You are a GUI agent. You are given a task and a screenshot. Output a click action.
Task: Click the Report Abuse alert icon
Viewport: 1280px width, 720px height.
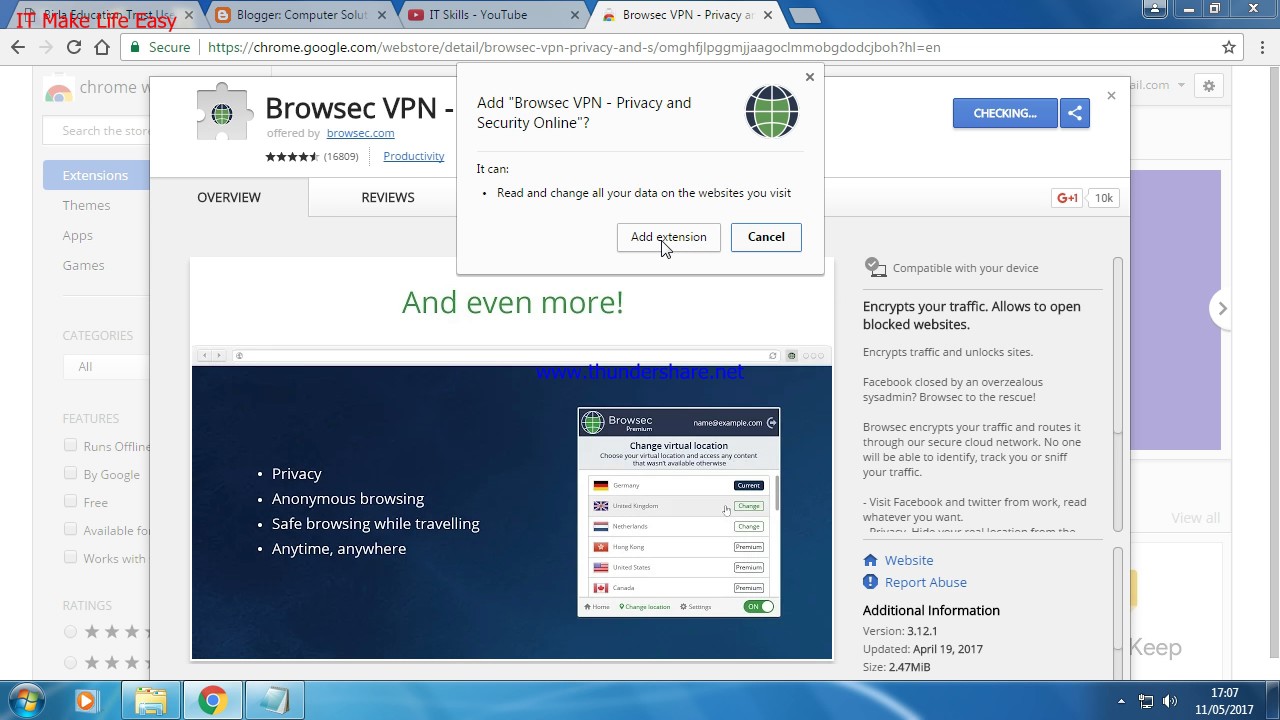coord(870,582)
